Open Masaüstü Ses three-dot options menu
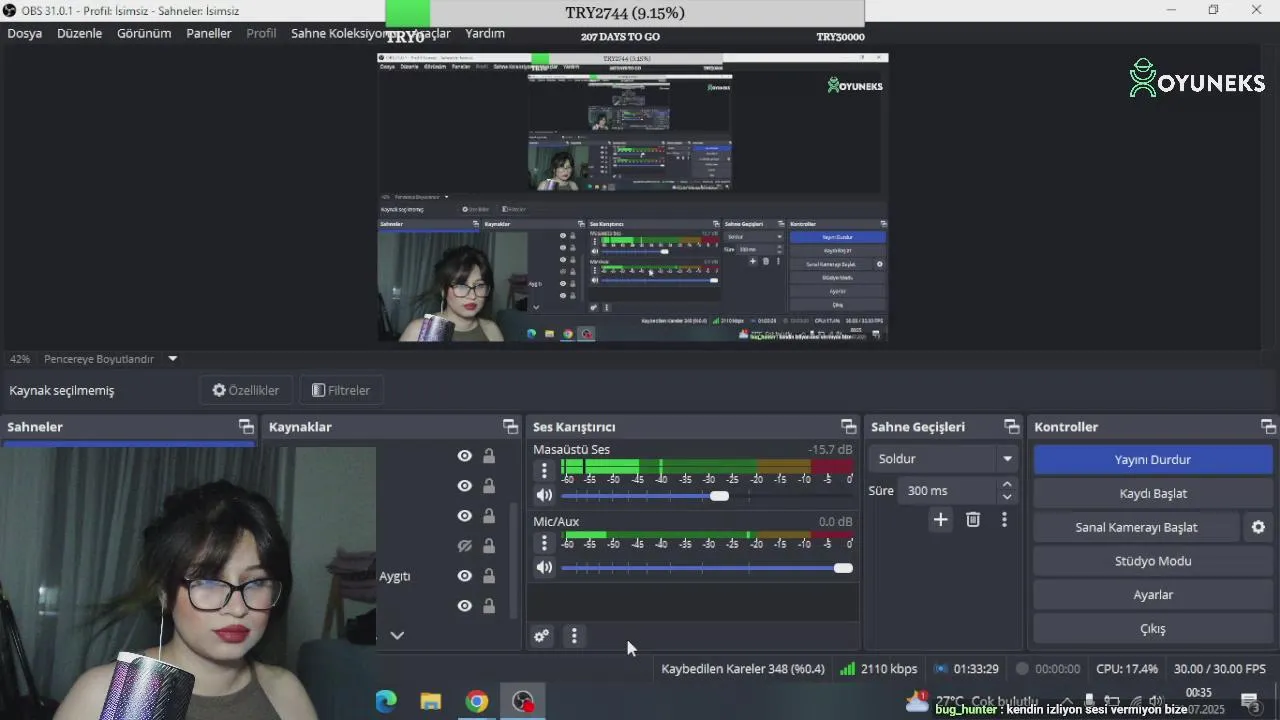The height and width of the screenshot is (720, 1280). tap(544, 470)
